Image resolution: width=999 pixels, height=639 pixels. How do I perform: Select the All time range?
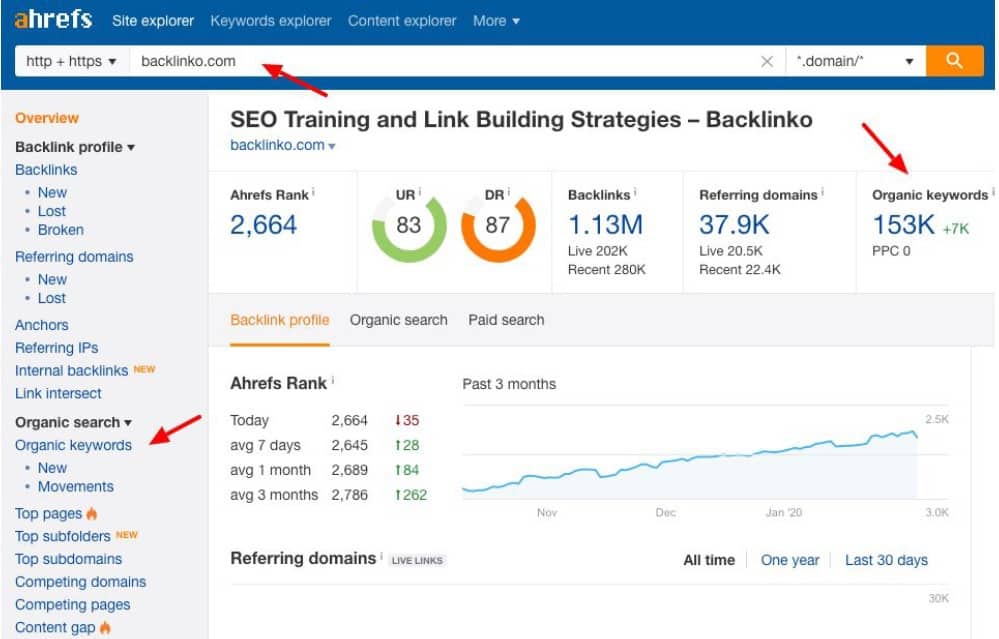tap(709, 560)
